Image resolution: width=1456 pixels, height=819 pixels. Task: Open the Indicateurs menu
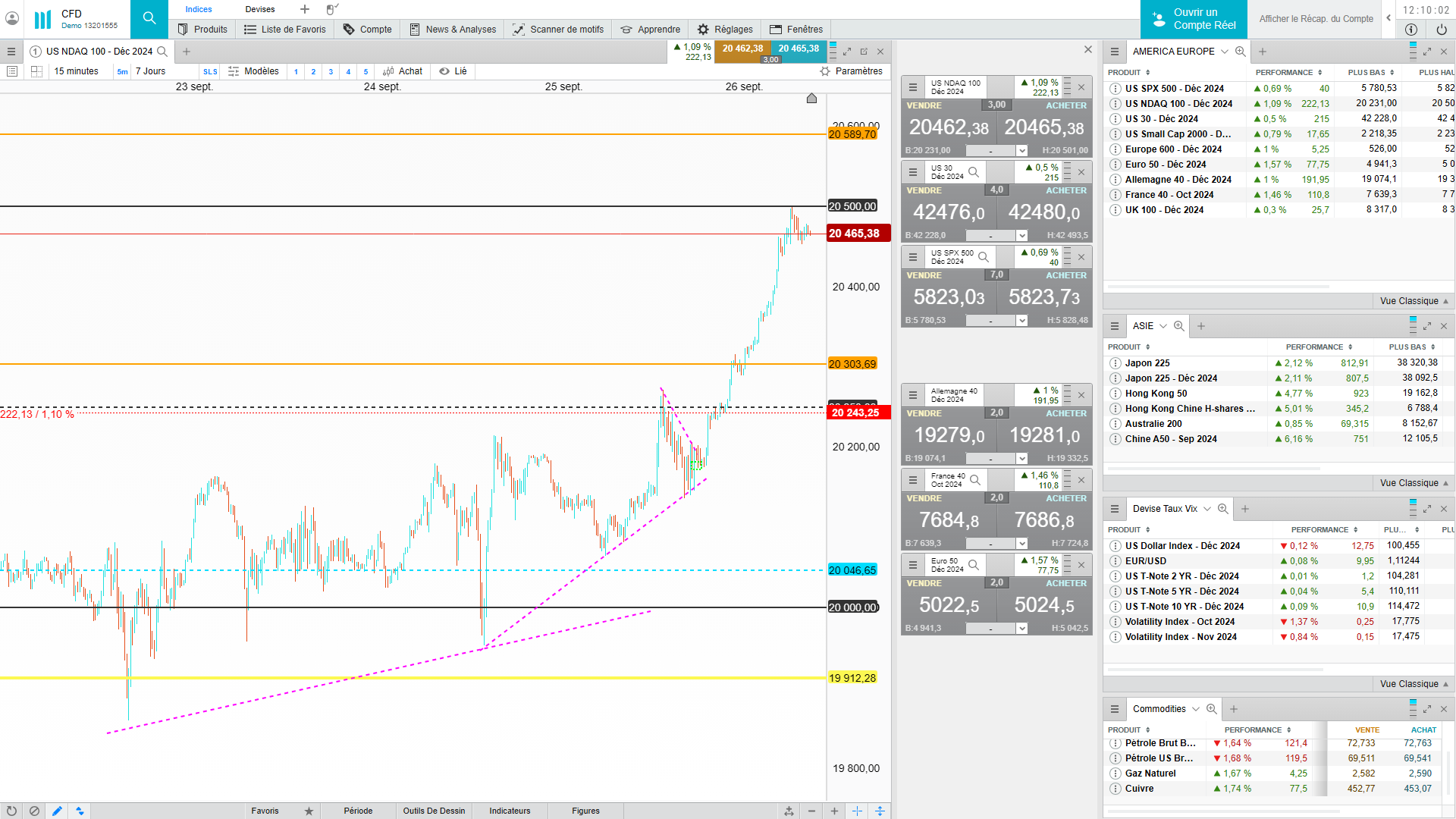(x=510, y=811)
